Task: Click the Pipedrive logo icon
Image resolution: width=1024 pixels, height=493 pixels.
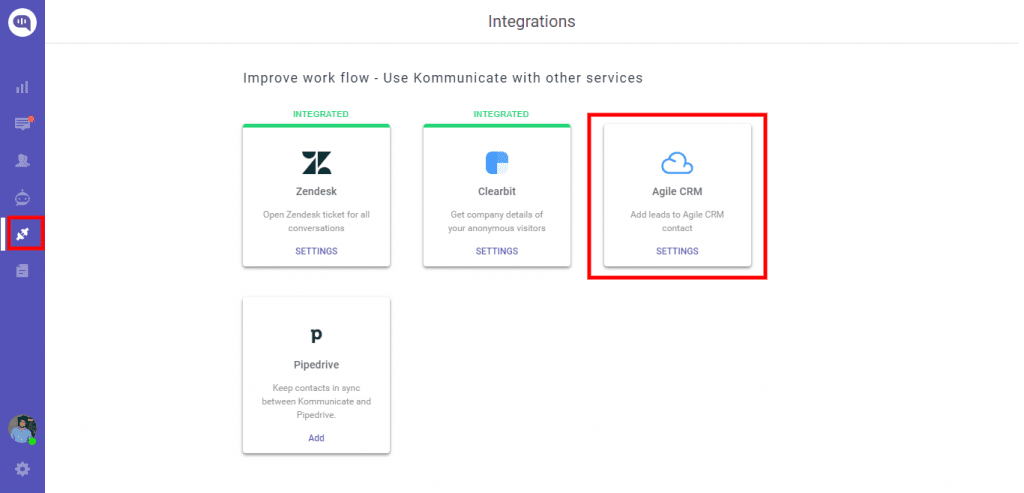Action: 316,336
